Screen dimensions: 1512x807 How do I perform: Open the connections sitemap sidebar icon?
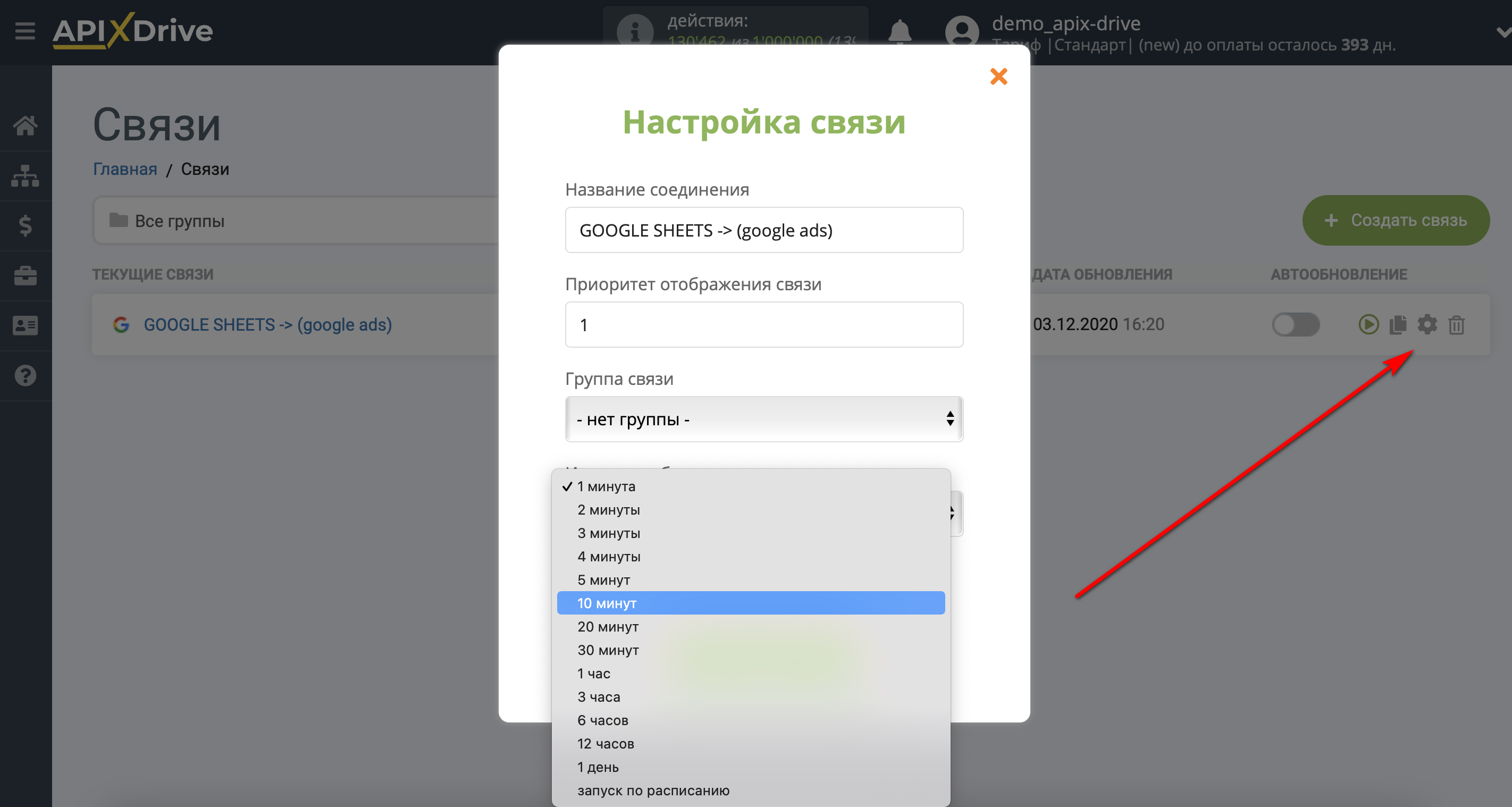click(x=25, y=175)
